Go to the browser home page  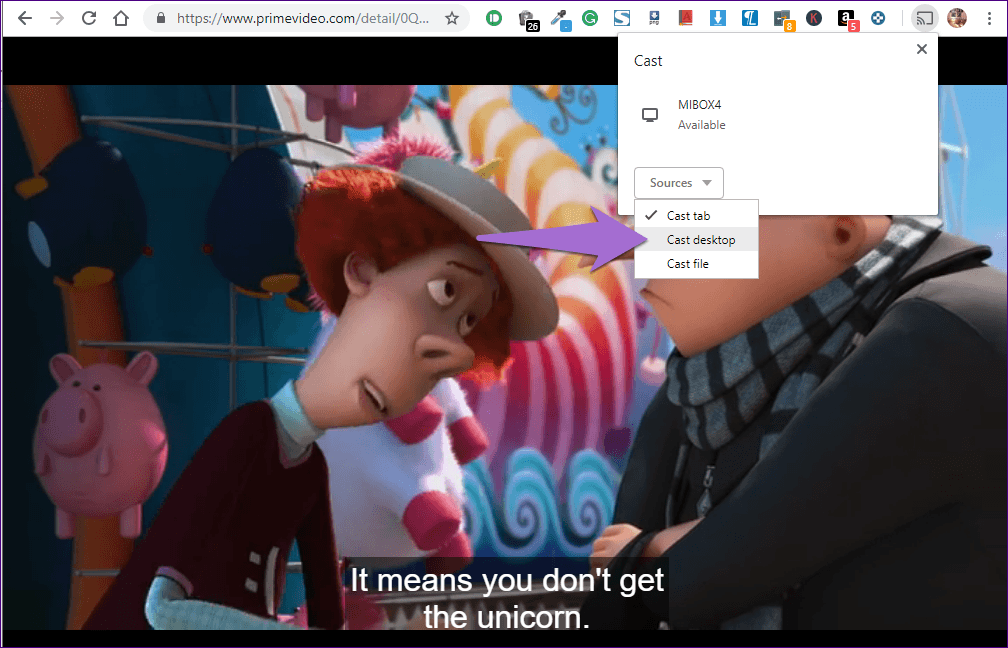tap(121, 18)
